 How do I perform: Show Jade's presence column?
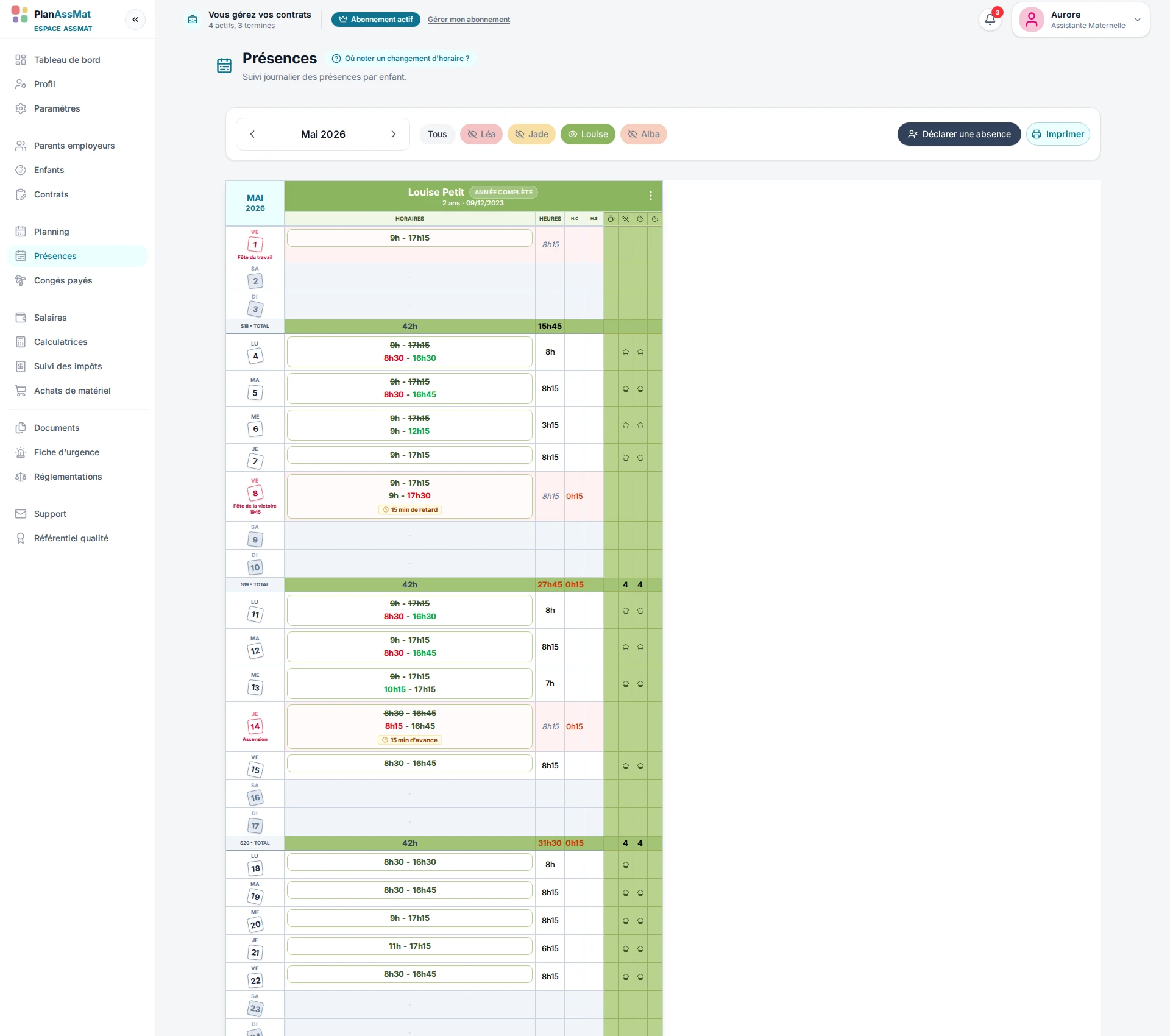(x=531, y=134)
